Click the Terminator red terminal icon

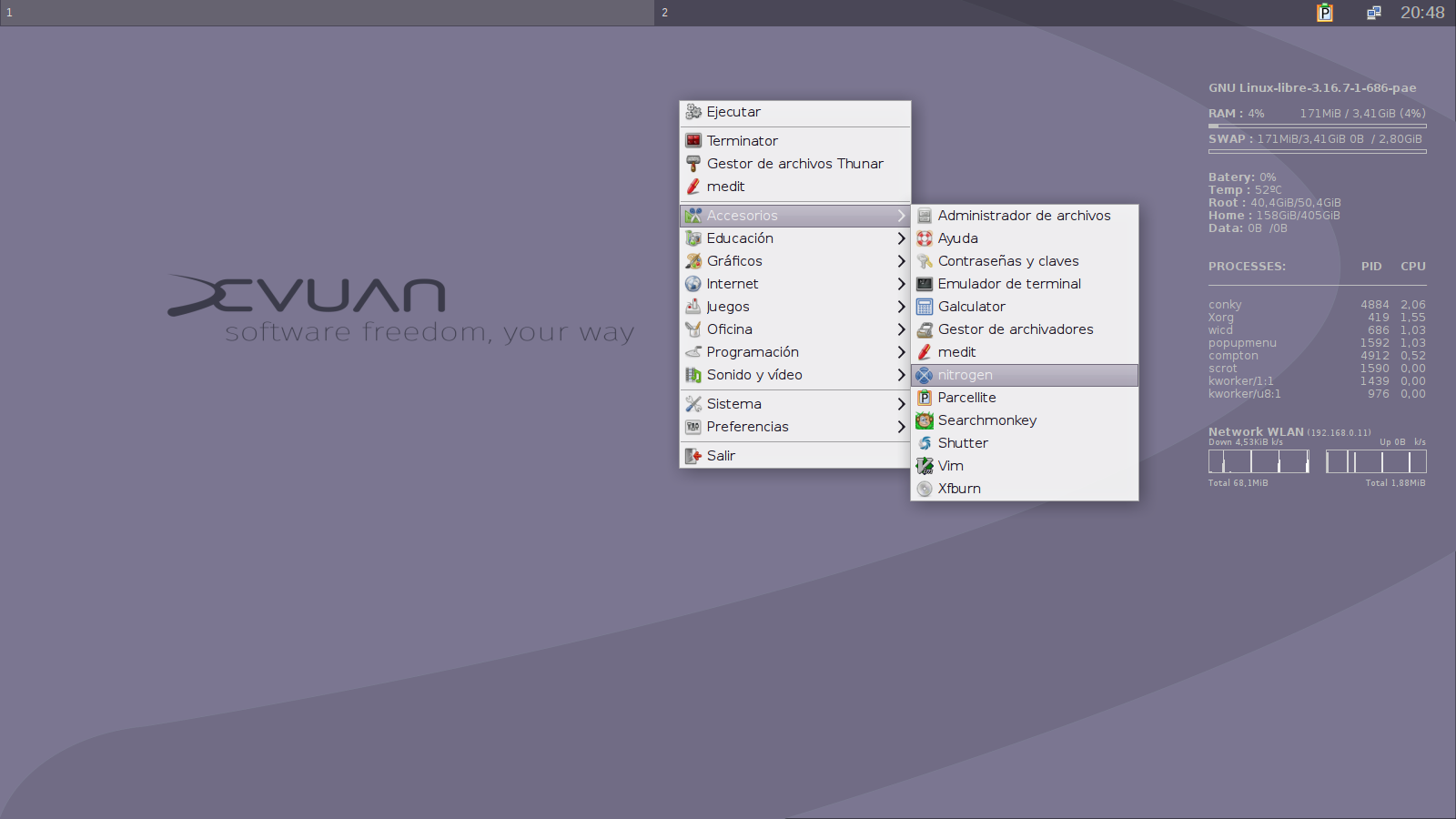pos(693,141)
